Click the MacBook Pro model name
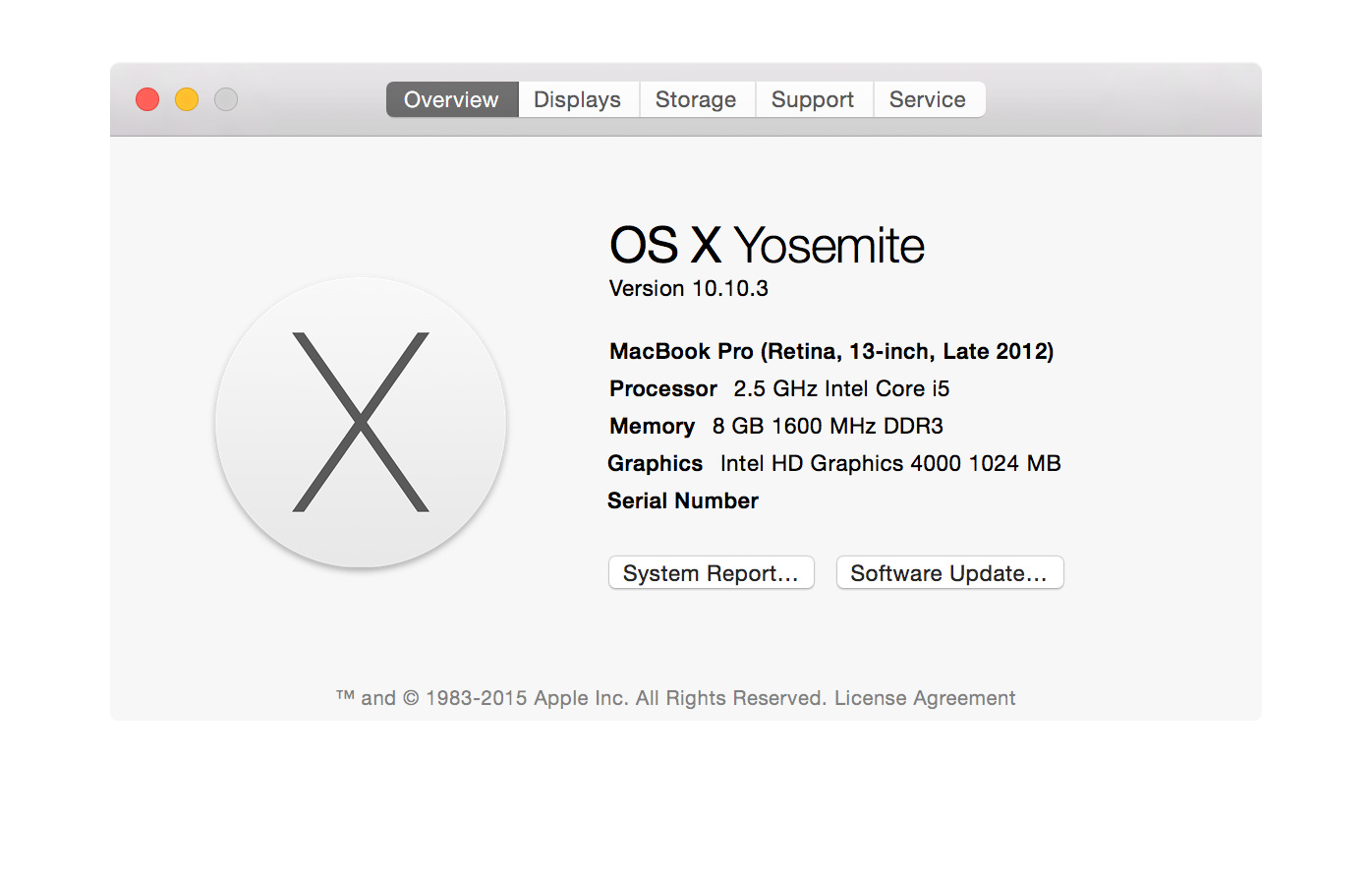Viewport: 1372px width, 879px height. [x=831, y=351]
